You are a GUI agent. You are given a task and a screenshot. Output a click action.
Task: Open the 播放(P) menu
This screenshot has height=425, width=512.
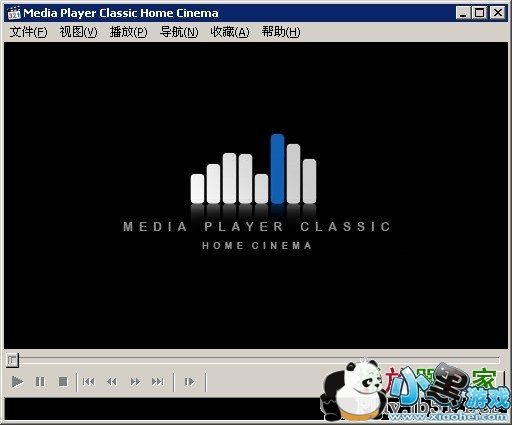pos(128,32)
